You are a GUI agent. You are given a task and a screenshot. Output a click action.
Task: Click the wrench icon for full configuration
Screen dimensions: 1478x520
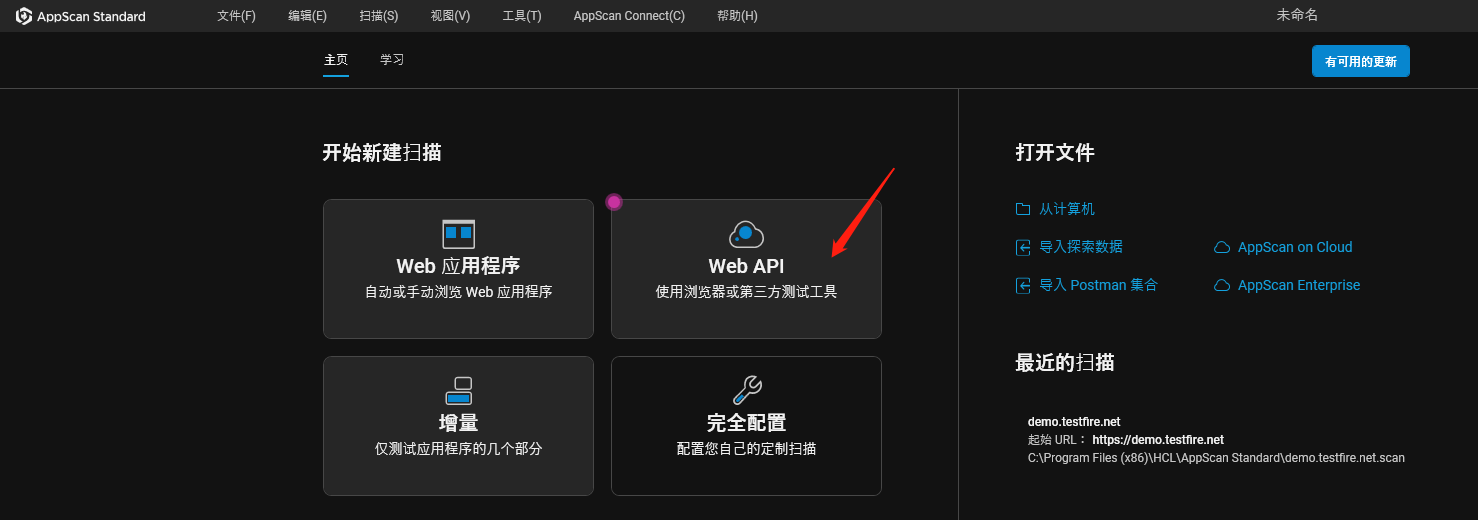746,391
